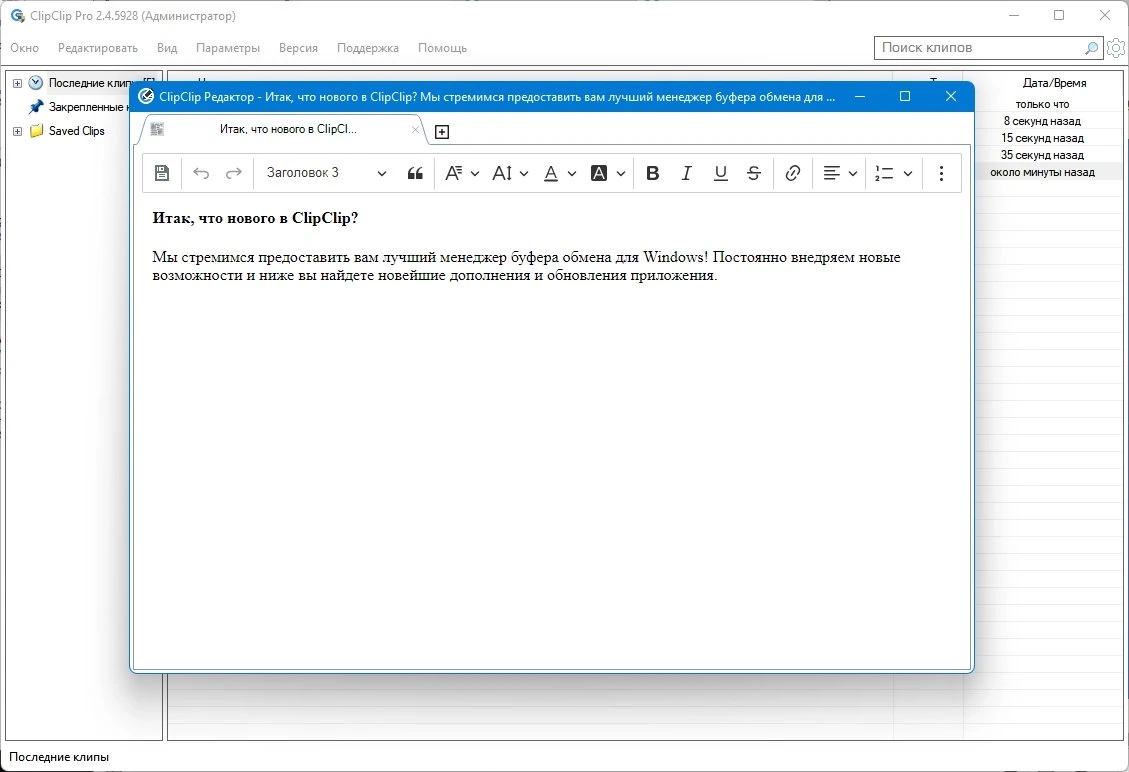The image size is (1129, 772).
Task: Click the heading 'Итак, что нового в ClipClip?'
Action: [255, 218]
